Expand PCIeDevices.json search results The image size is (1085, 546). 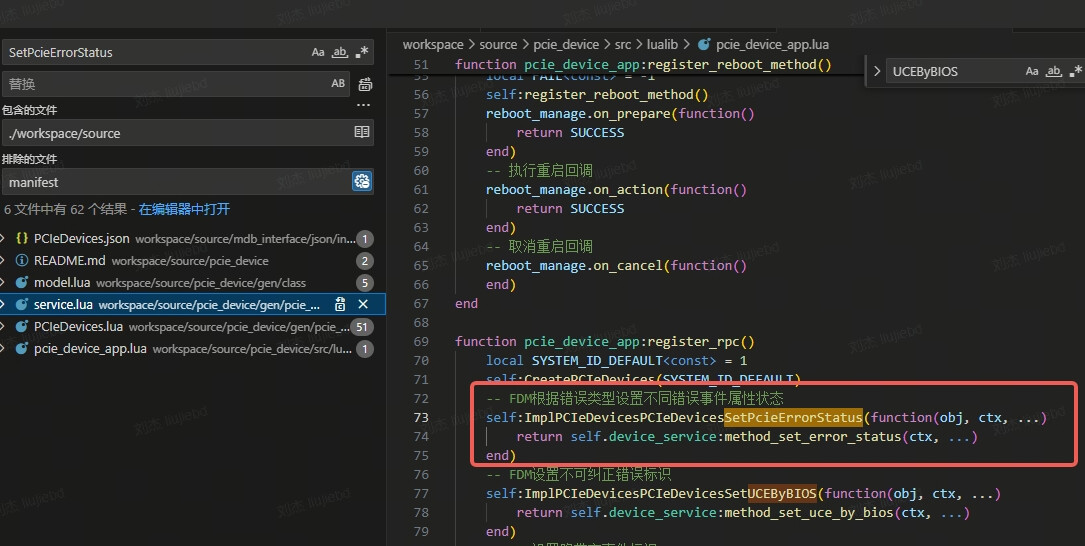[x=6, y=239]
